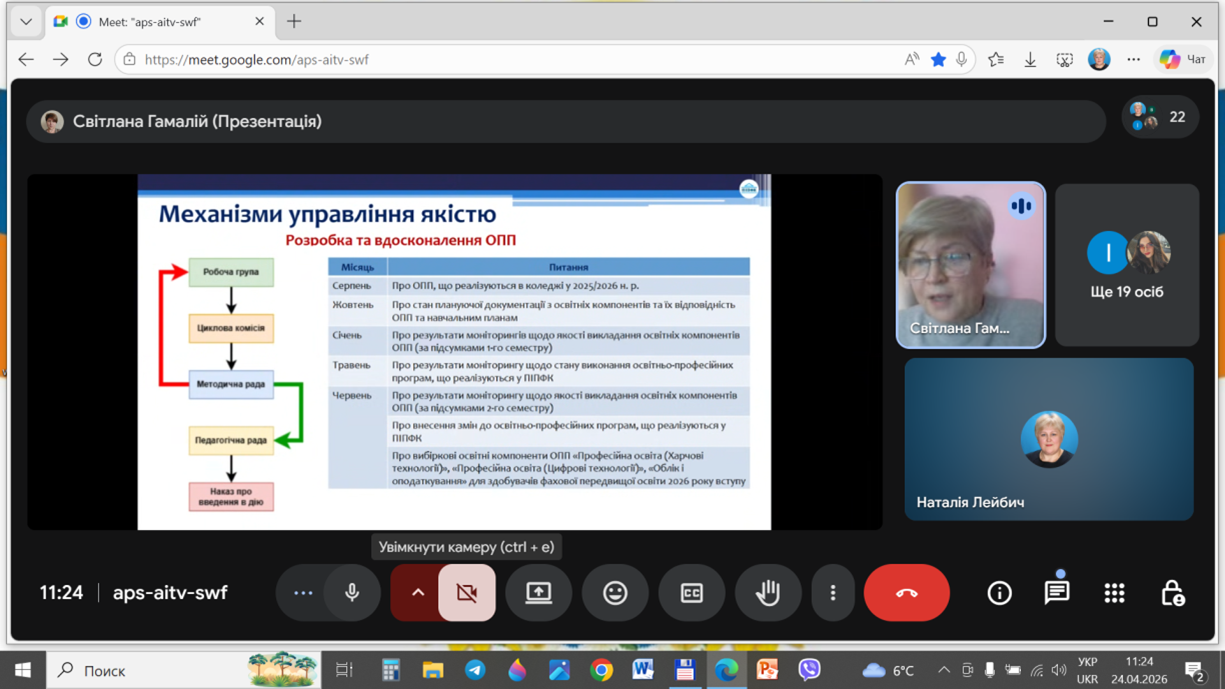
Task: Open activities grid icon
Action: pyautogui.click(x=1114, y=593)
